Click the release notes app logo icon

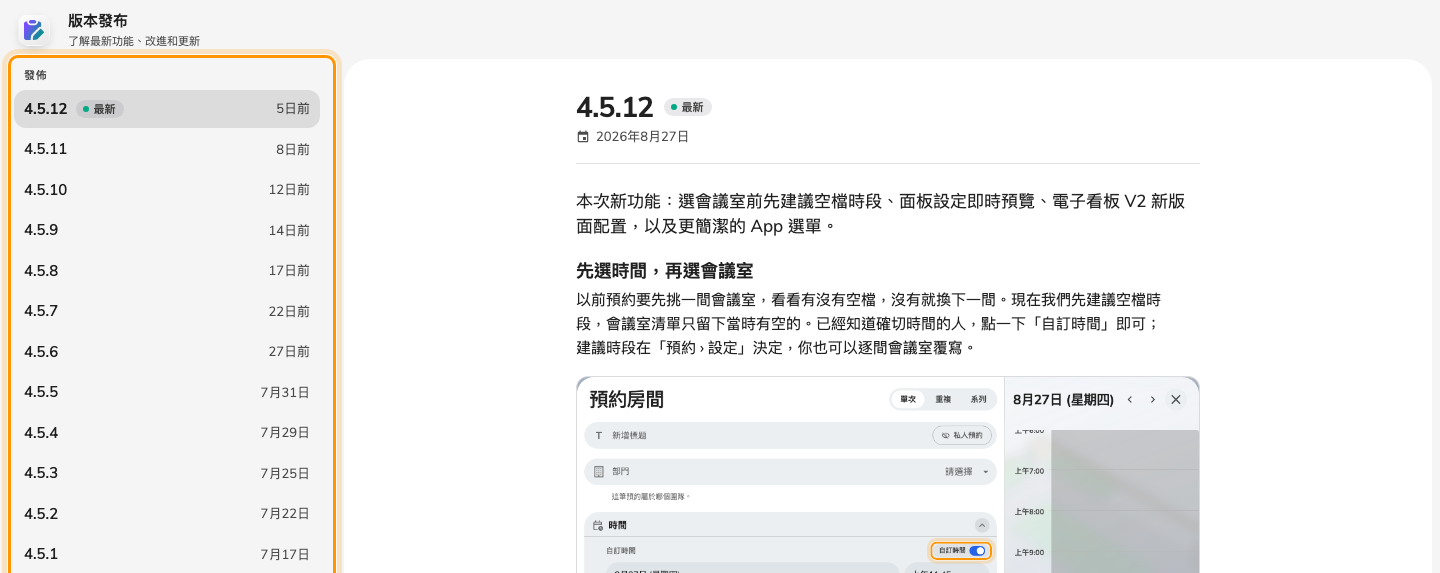(33, 30)
